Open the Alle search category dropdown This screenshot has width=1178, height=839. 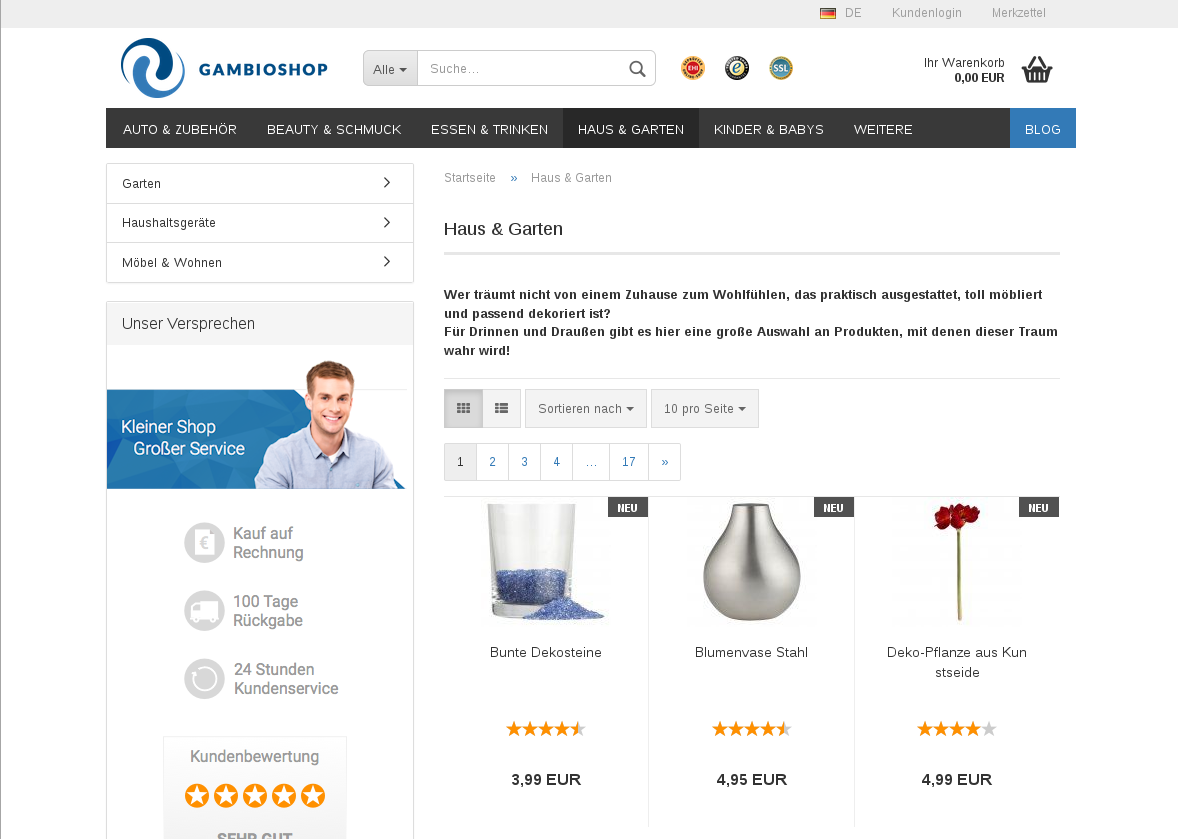click(x=390, y=68)
